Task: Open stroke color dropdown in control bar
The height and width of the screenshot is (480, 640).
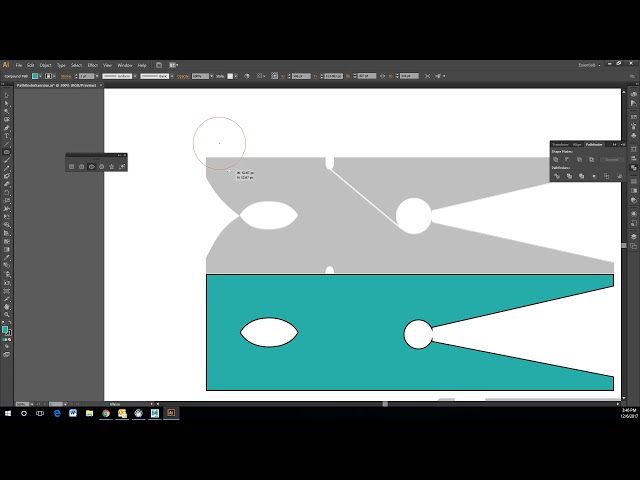Action: (x=55, y=76)
